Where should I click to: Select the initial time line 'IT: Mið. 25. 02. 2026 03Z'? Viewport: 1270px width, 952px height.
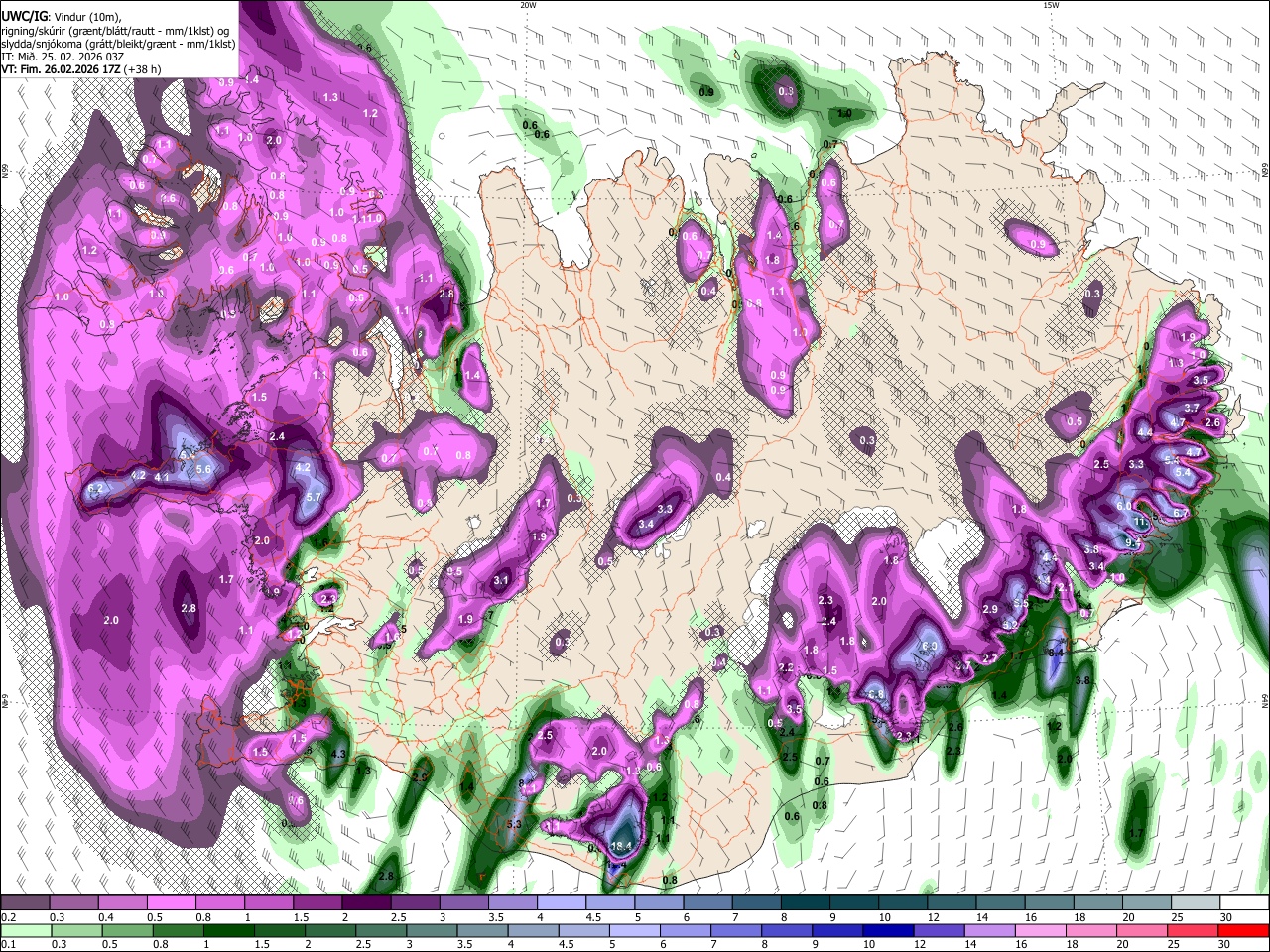point(63,57)
